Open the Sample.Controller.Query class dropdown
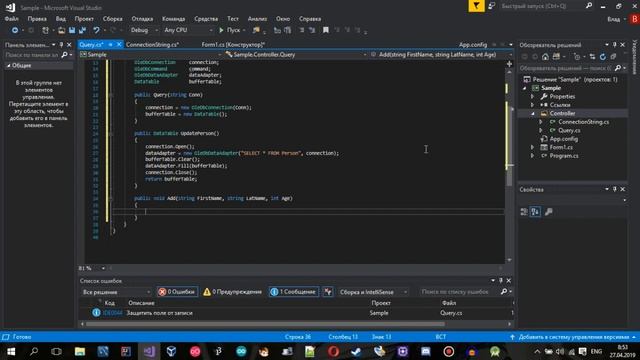 (296, 55)
